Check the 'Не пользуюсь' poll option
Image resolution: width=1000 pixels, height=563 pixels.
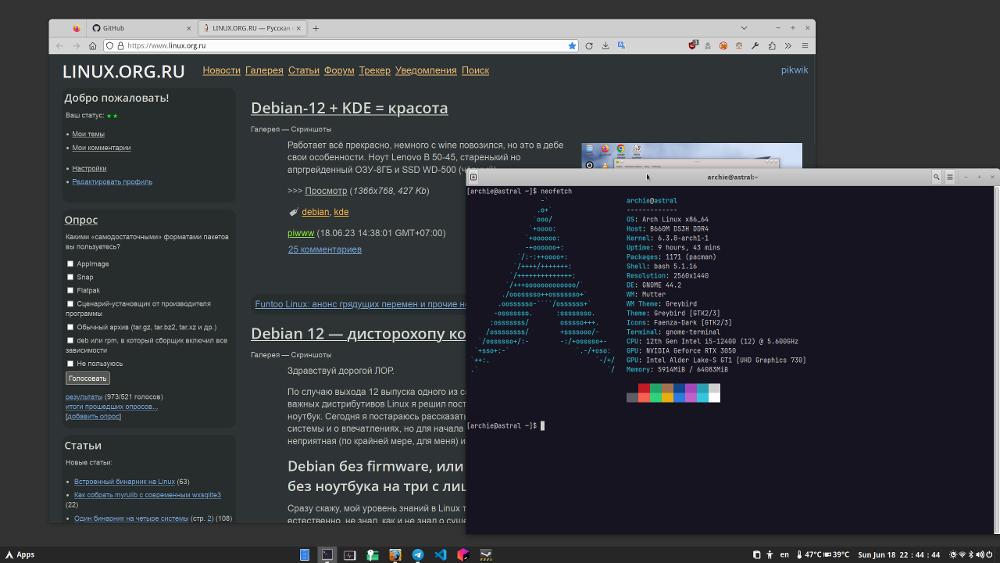point(70,363)
